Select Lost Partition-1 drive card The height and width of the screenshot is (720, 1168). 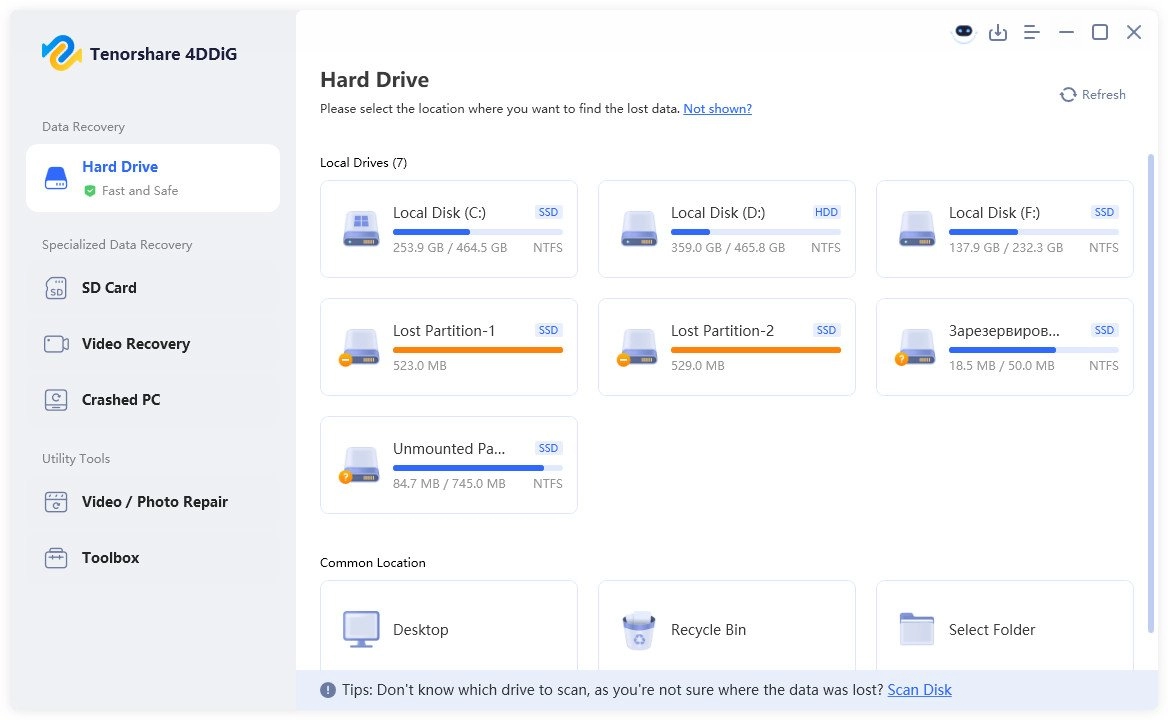pos(448,347)
